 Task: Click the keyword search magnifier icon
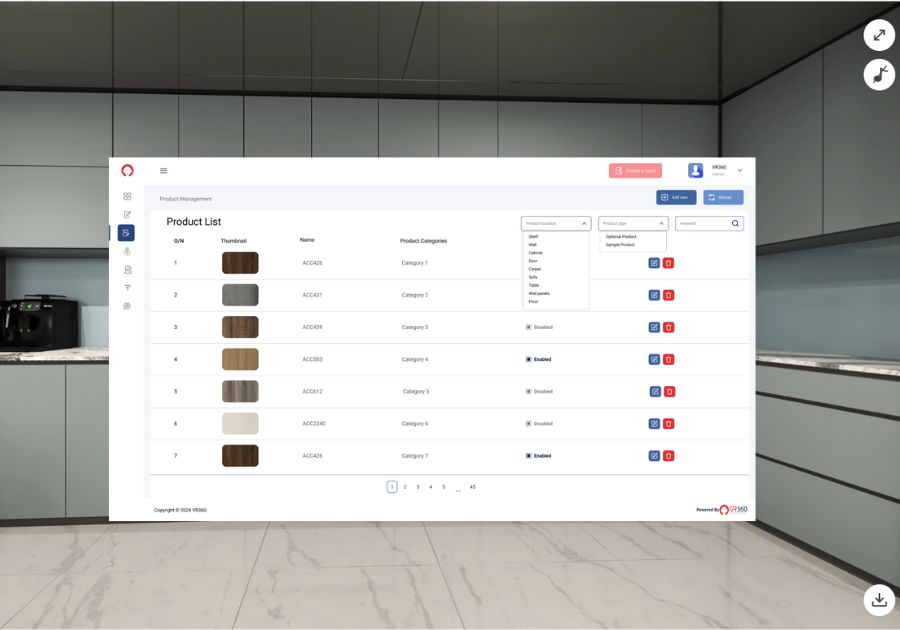pos(735,223)
